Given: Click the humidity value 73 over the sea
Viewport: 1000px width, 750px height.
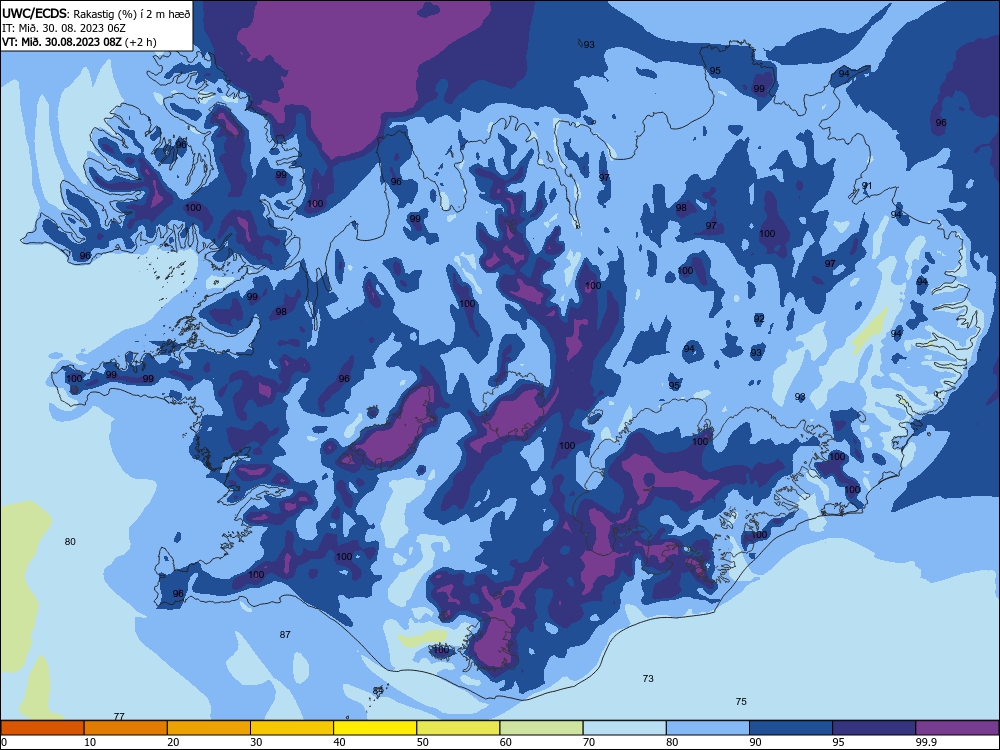Looking at the screenshot, I should 648,679.
